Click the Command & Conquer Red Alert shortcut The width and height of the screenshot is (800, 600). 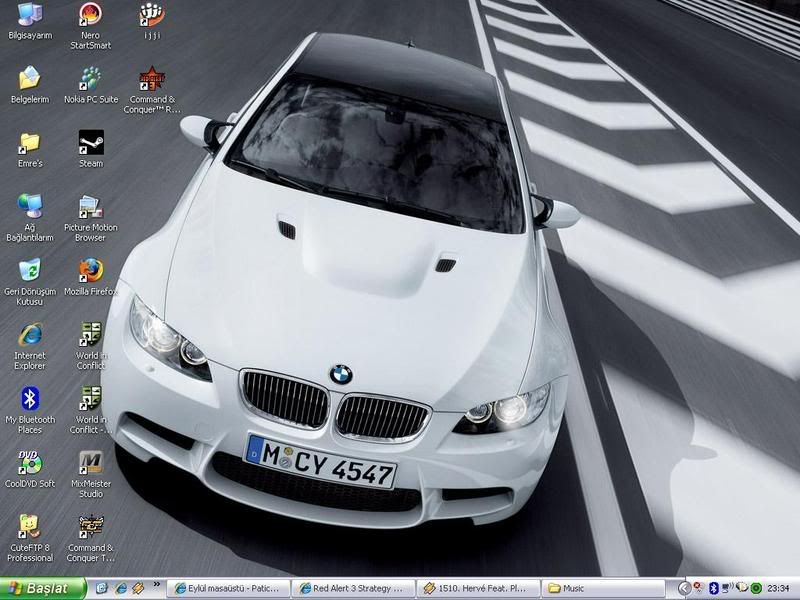pyautogui.click(x=151, y=79)
